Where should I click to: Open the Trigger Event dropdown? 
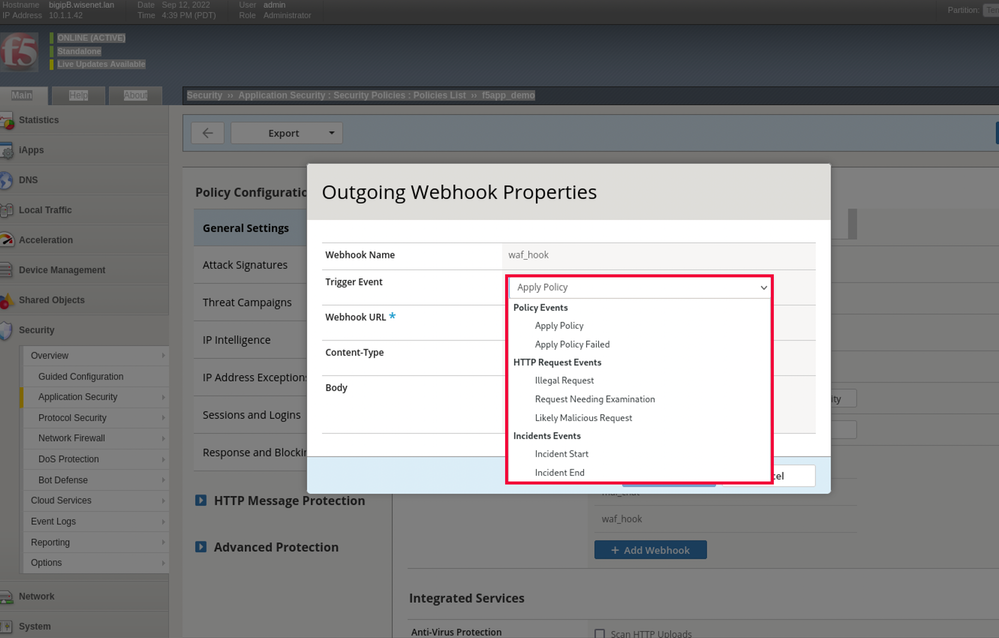[x=639, y=287]
